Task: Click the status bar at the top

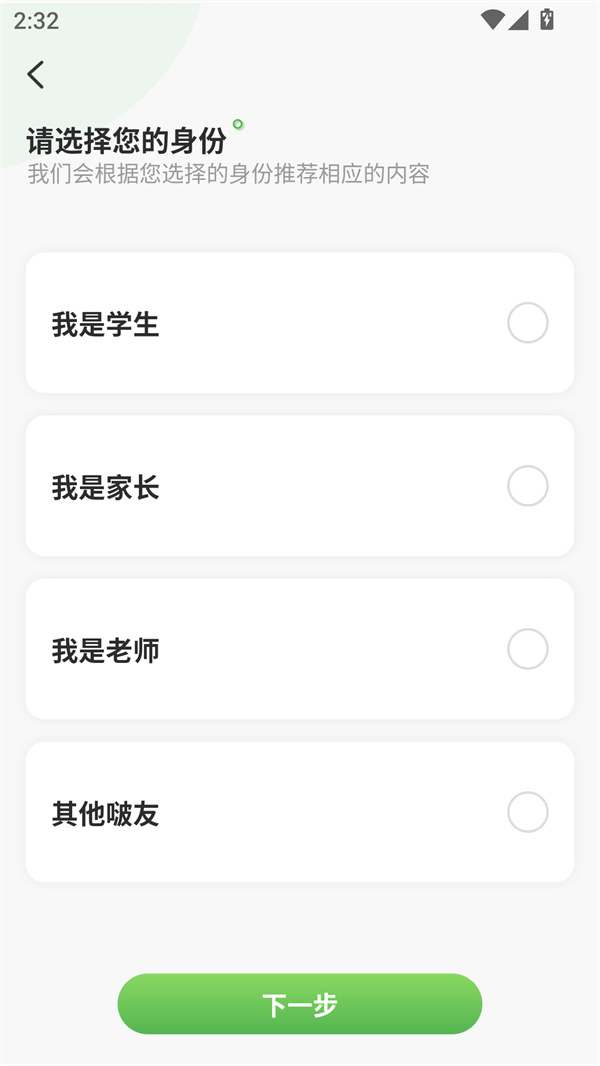Action: coord(299,18)
